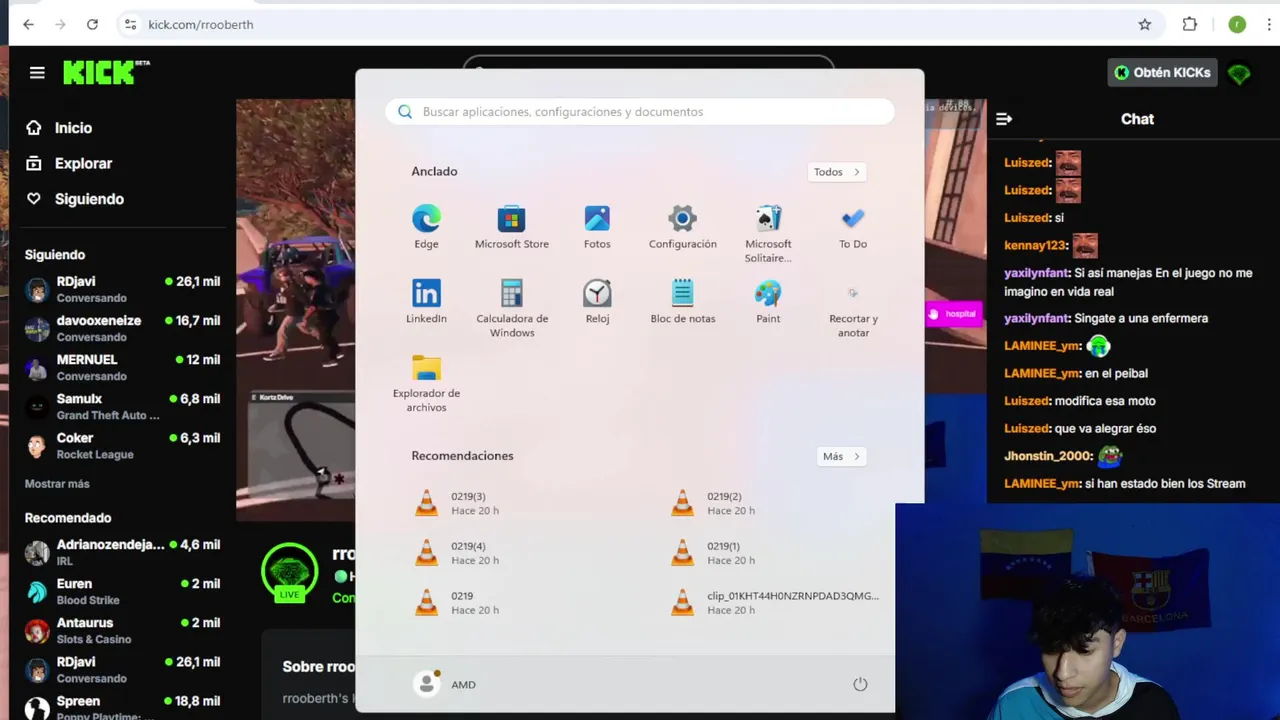Open Bloc de notas

(x=682, y=302)
